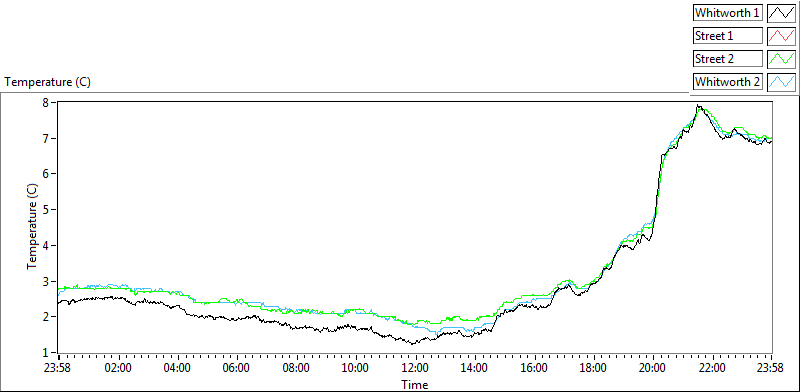Screen dimensions: 800x392
Task: Click the 06:00 time axis label
Action: point(237,368)
